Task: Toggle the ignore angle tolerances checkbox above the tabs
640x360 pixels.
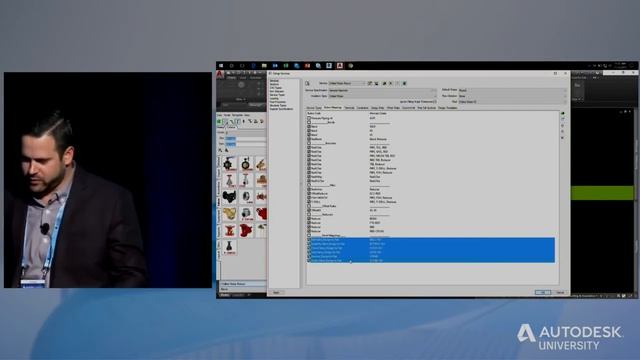Action: [435, 102]
